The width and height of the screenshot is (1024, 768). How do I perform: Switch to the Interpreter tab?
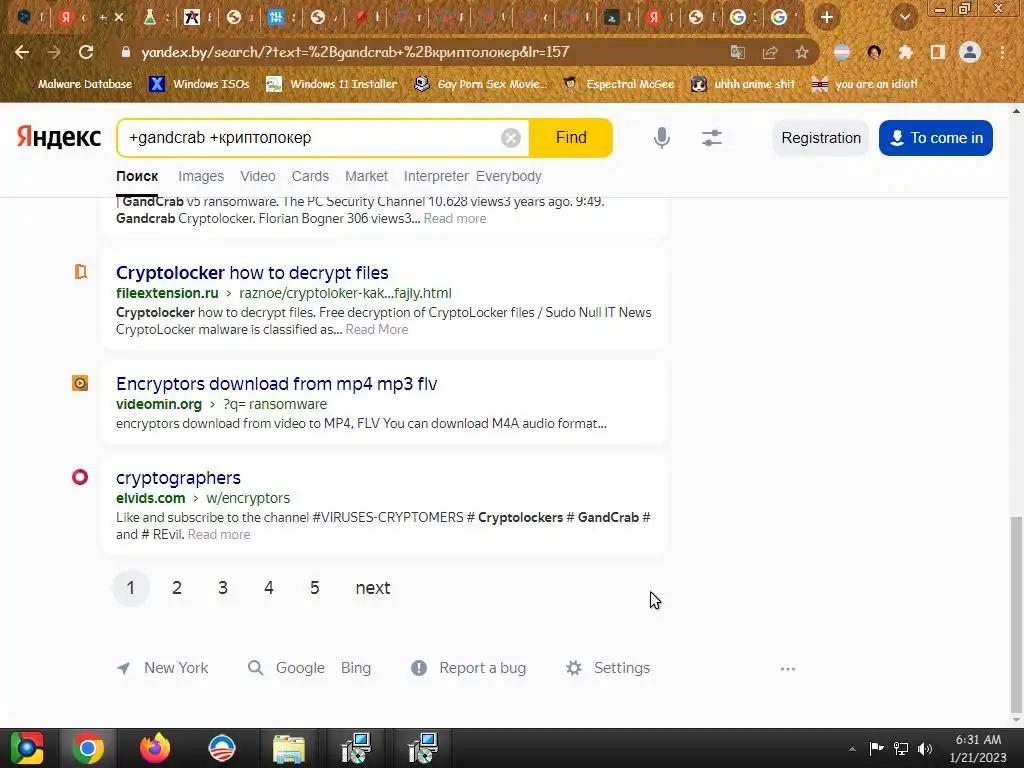pos(436,176)
